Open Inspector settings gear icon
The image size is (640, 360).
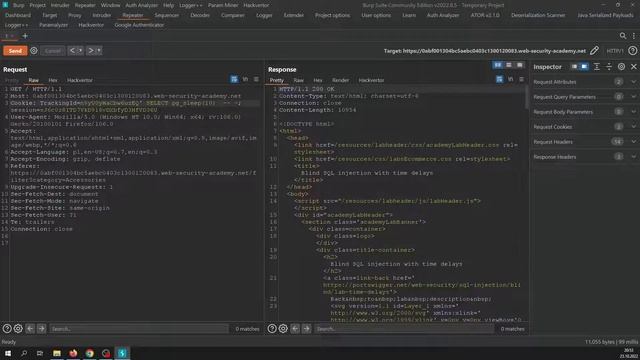(x=621, y=67)
